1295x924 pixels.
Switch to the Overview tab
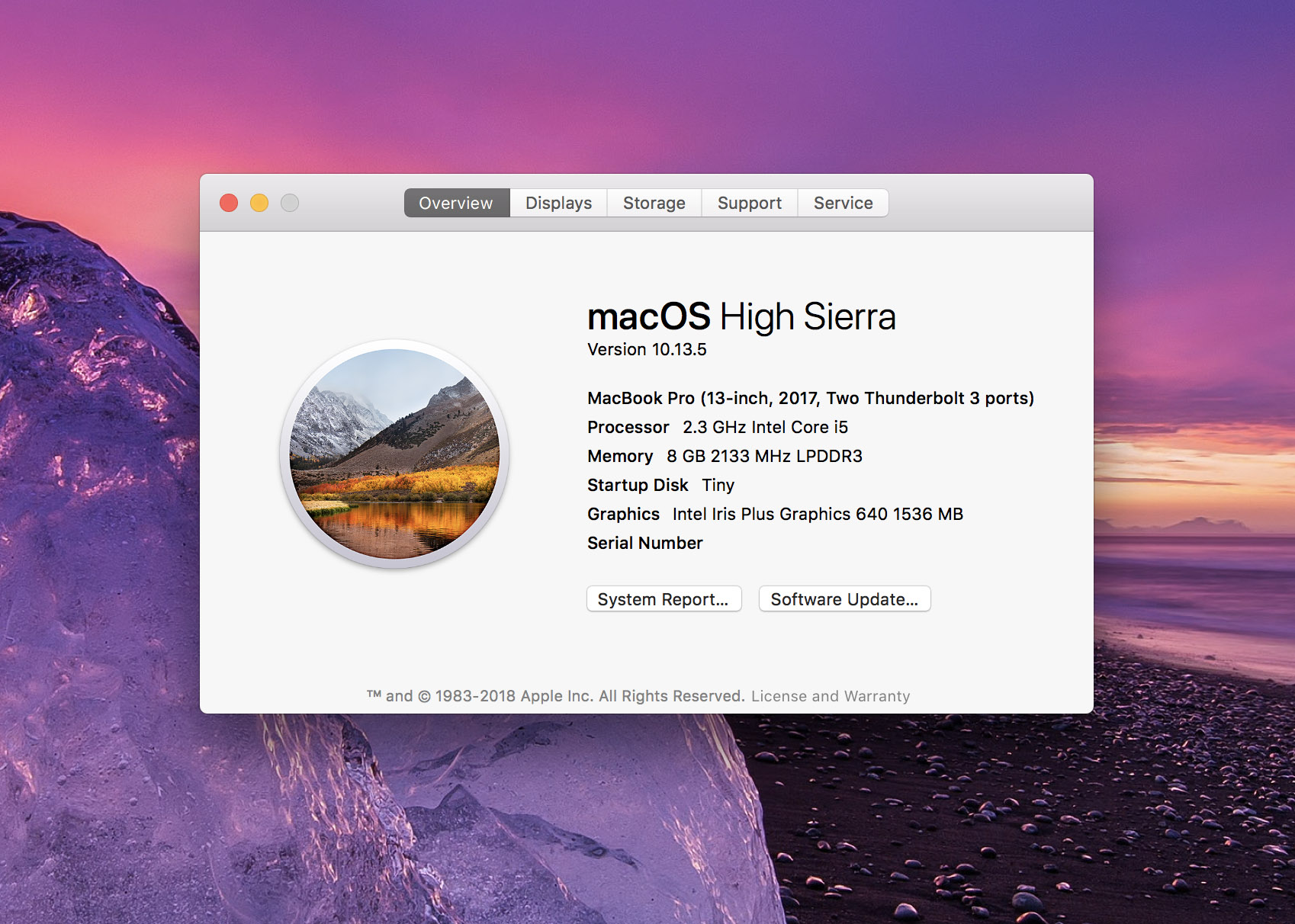point(457,203)
